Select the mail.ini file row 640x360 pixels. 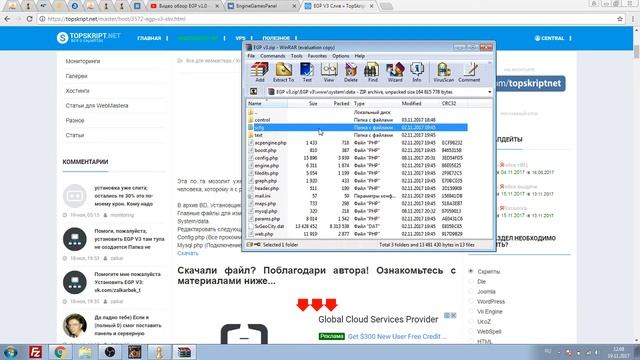click(x=357, y=196)
